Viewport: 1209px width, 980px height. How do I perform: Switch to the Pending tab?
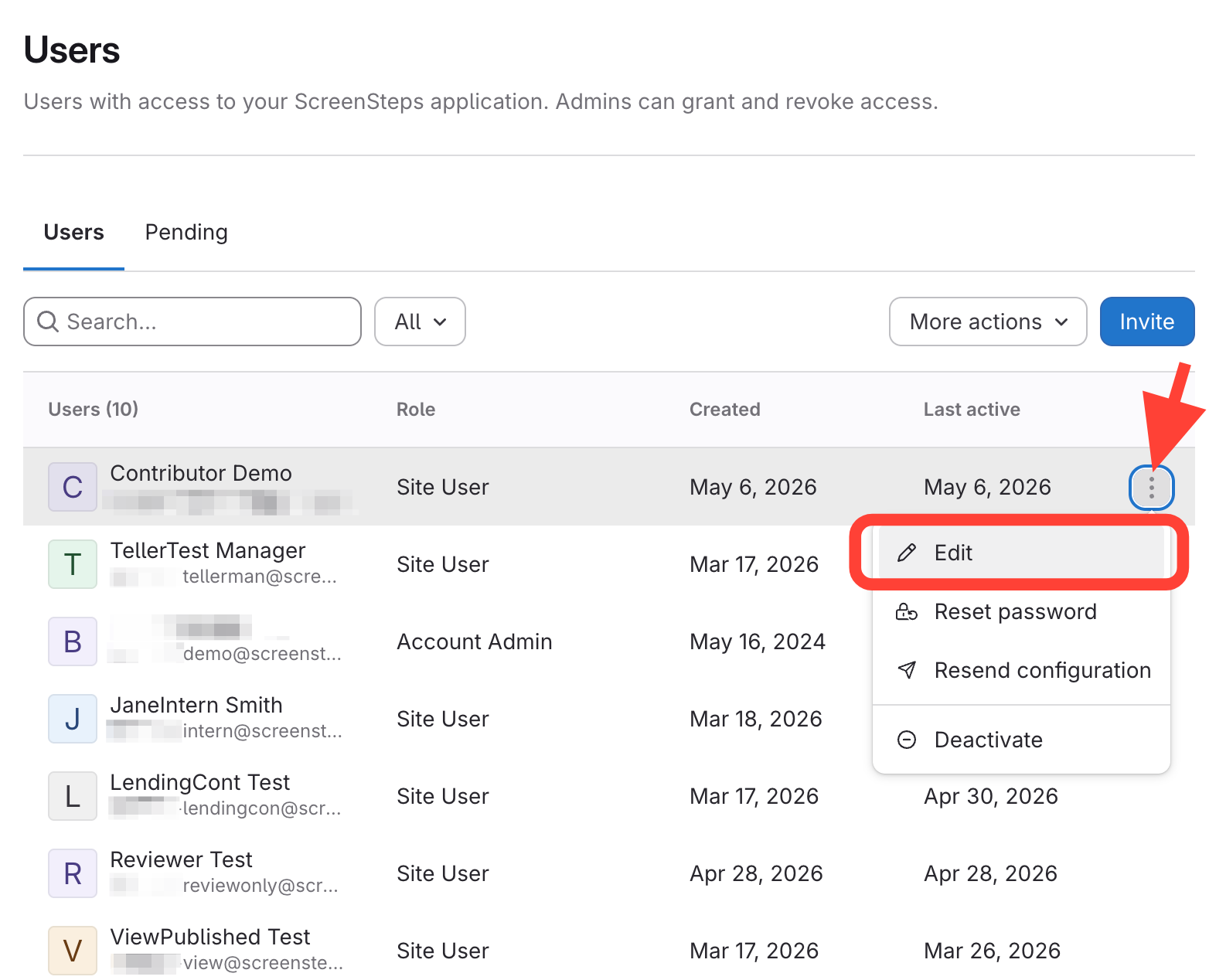[186, 233]
